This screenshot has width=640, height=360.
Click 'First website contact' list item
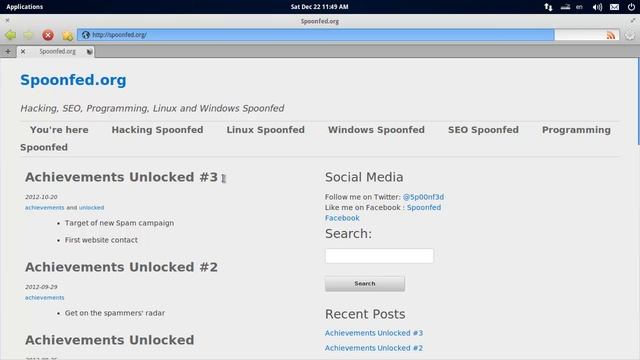pyautogui.click(x=101, y=240)
